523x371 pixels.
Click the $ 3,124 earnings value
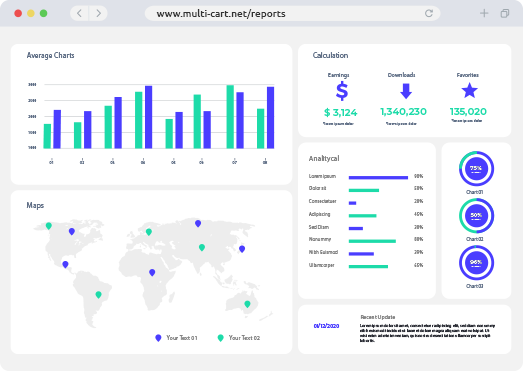(x=341, y=112)
